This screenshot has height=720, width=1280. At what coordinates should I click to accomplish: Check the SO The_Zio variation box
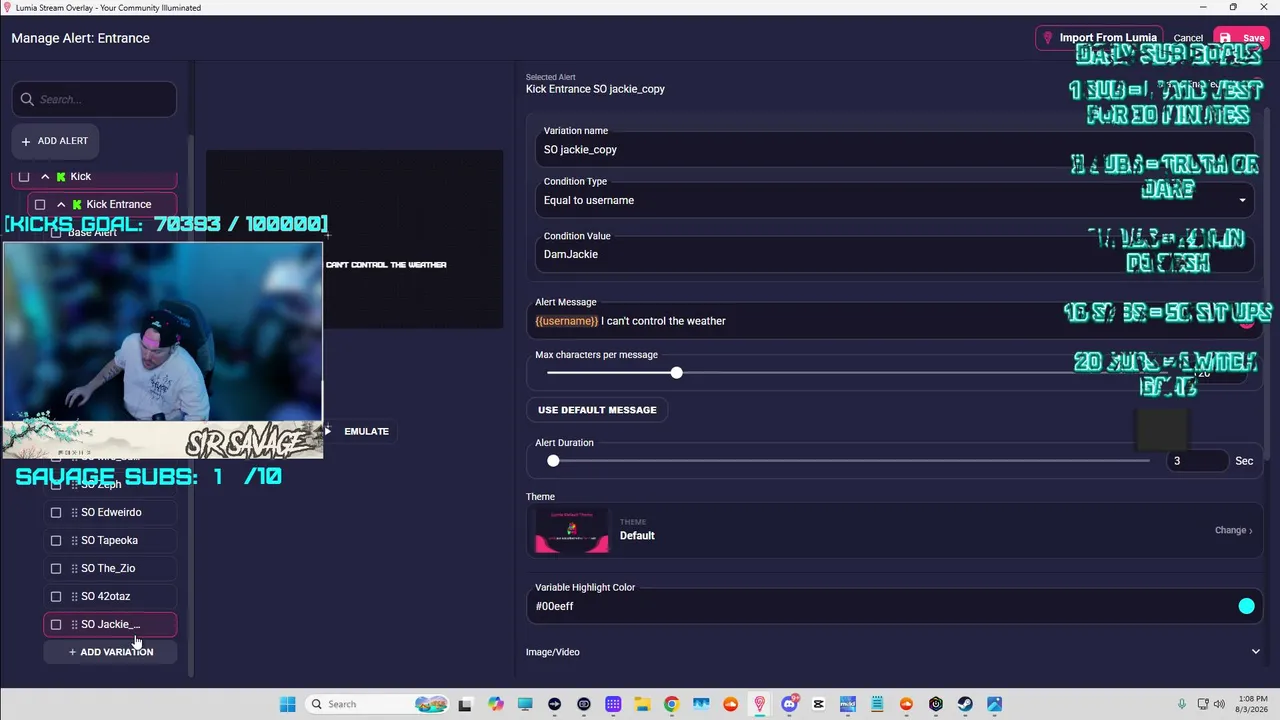(x=56, y=568)
